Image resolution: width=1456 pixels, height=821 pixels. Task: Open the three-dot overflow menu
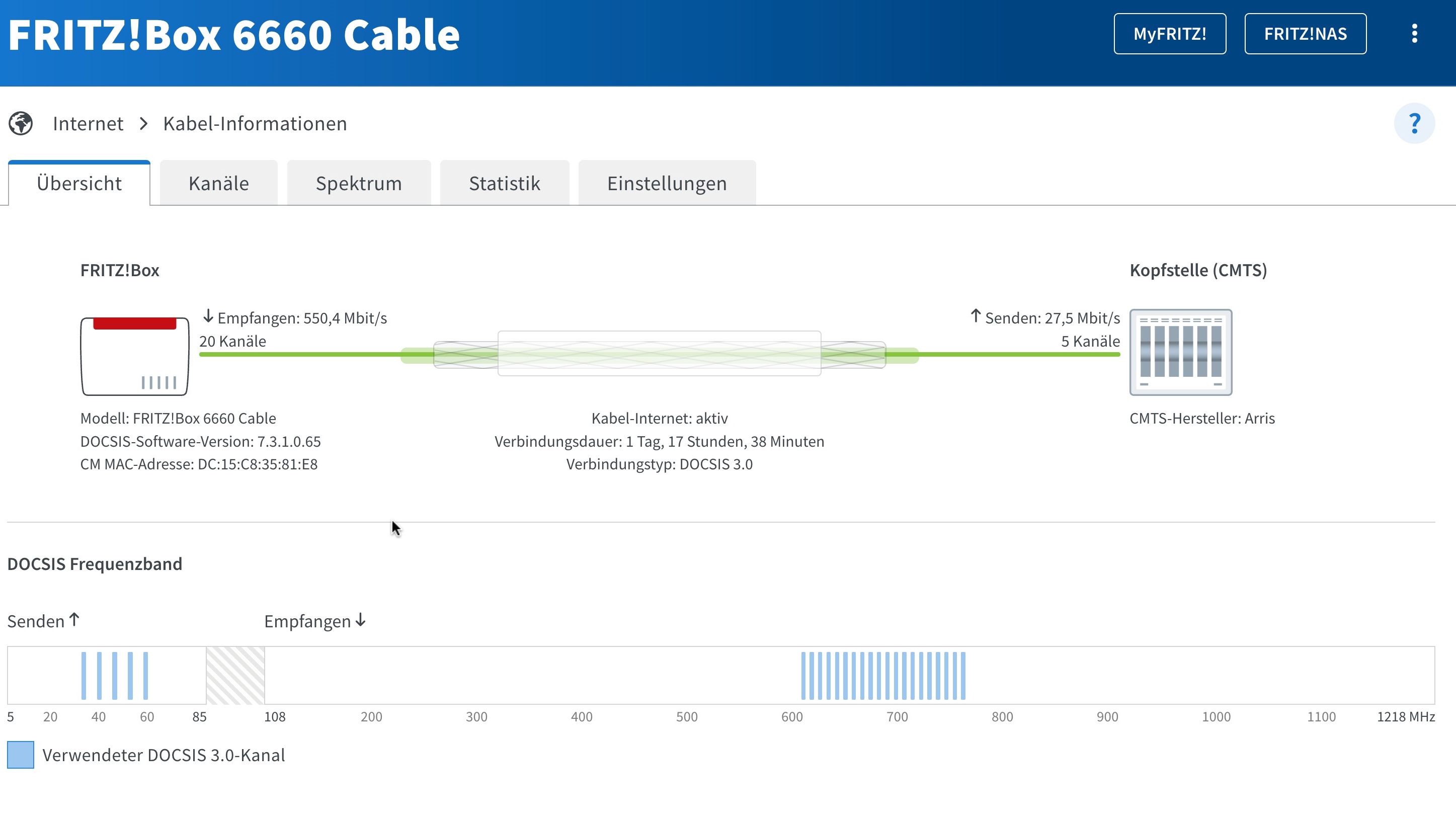click(1414, 33)
